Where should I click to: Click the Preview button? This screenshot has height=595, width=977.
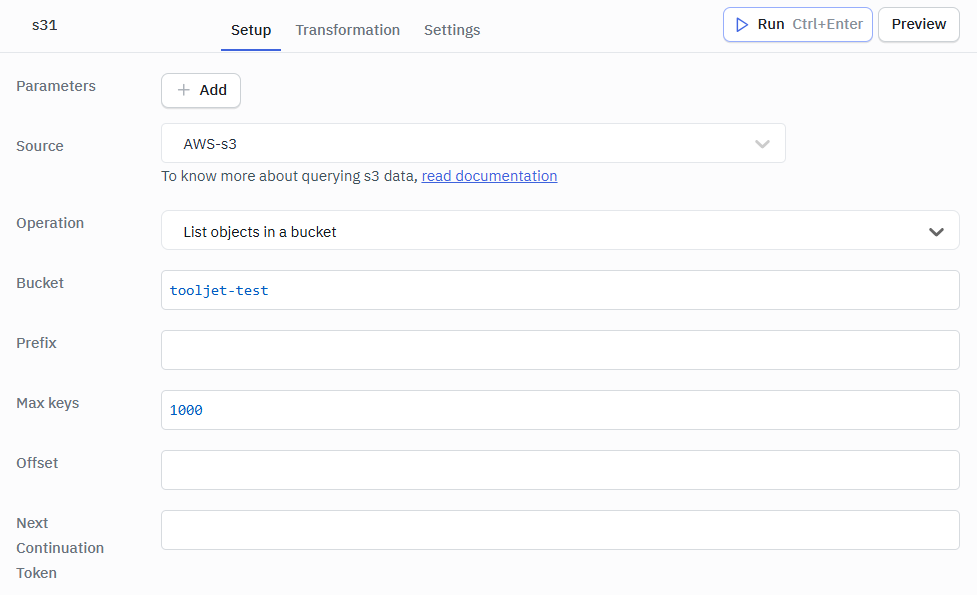point(918,24)
